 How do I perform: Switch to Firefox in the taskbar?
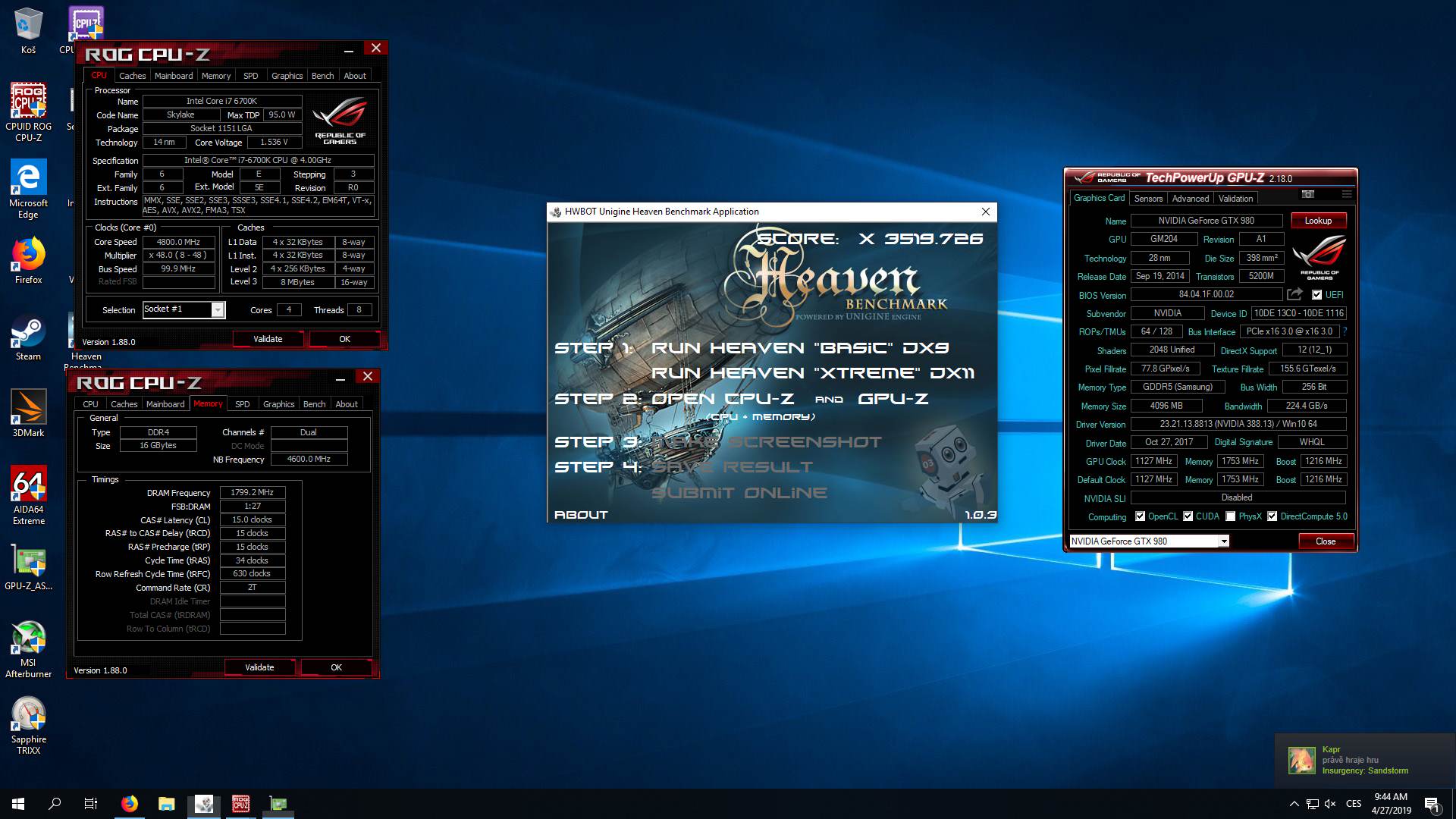[x=130, y=804]
